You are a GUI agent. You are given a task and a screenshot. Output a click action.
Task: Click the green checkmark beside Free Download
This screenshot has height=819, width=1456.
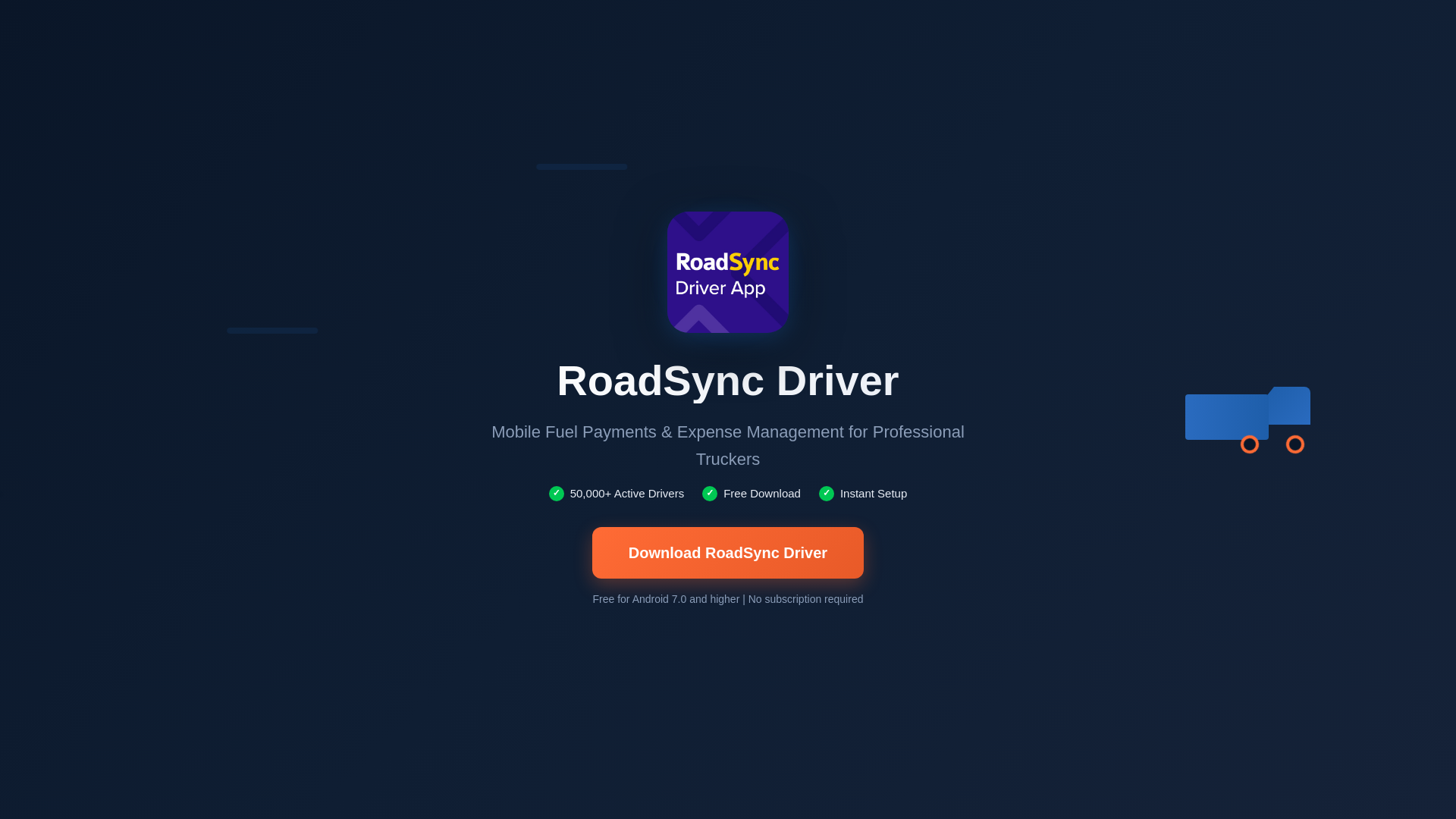tap(710, 494)
